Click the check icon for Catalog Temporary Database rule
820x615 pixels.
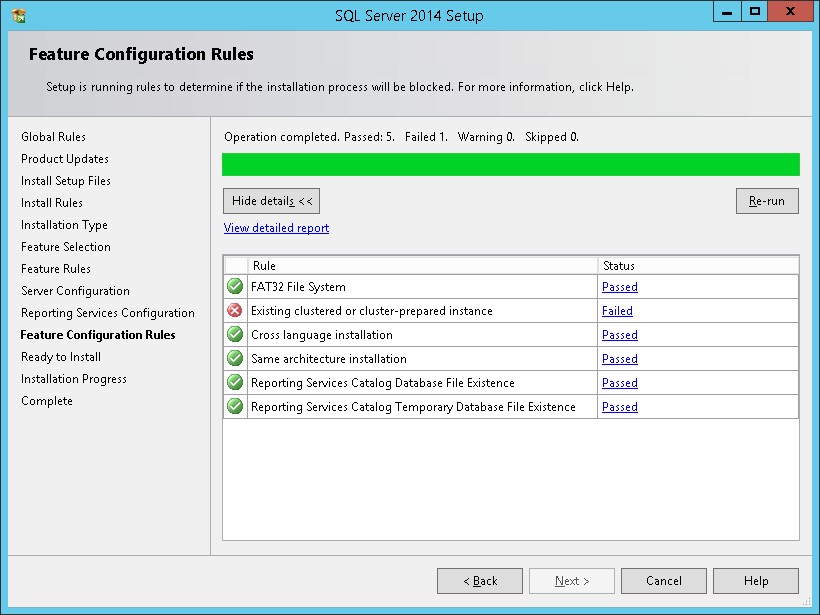[x=235, y=406]
